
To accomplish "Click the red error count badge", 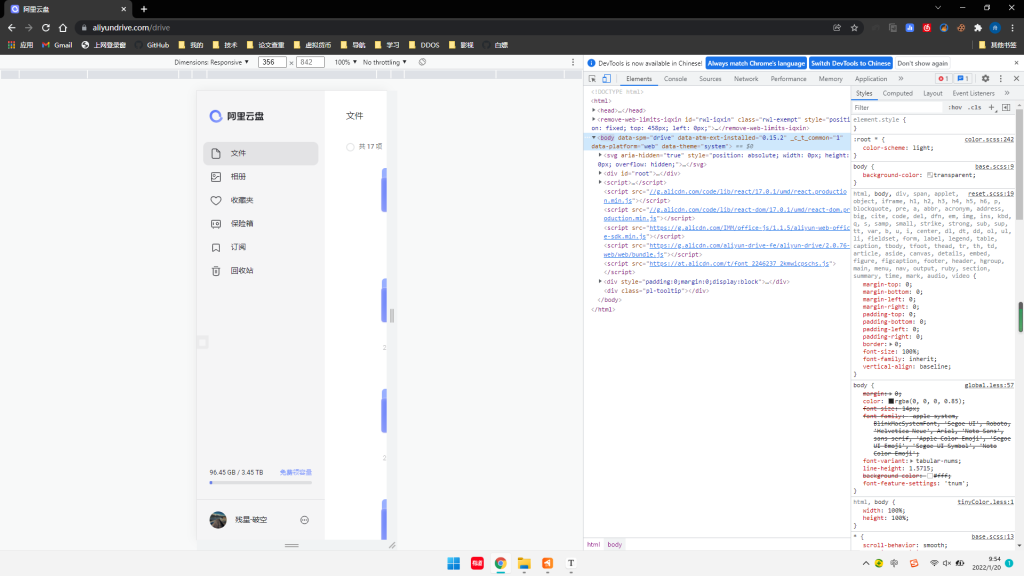I will (x=943, y=78).
